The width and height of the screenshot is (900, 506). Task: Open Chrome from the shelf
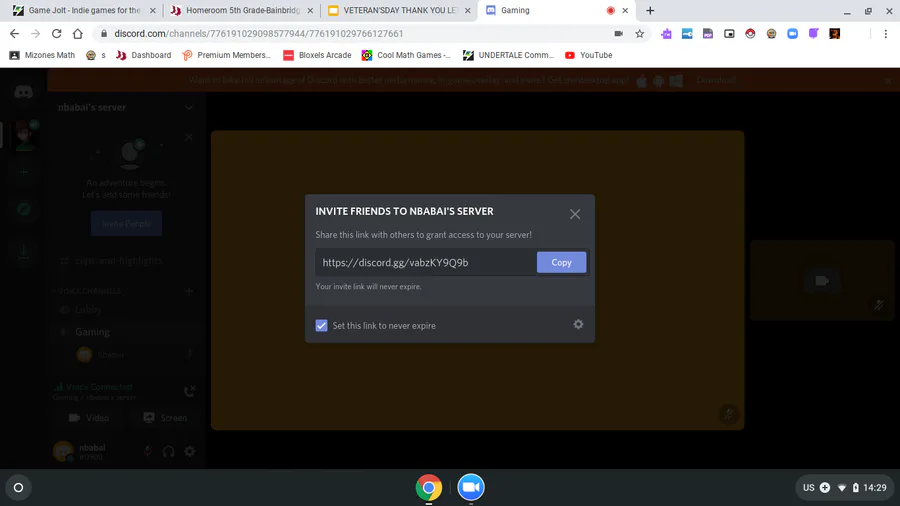coord(429,488)
